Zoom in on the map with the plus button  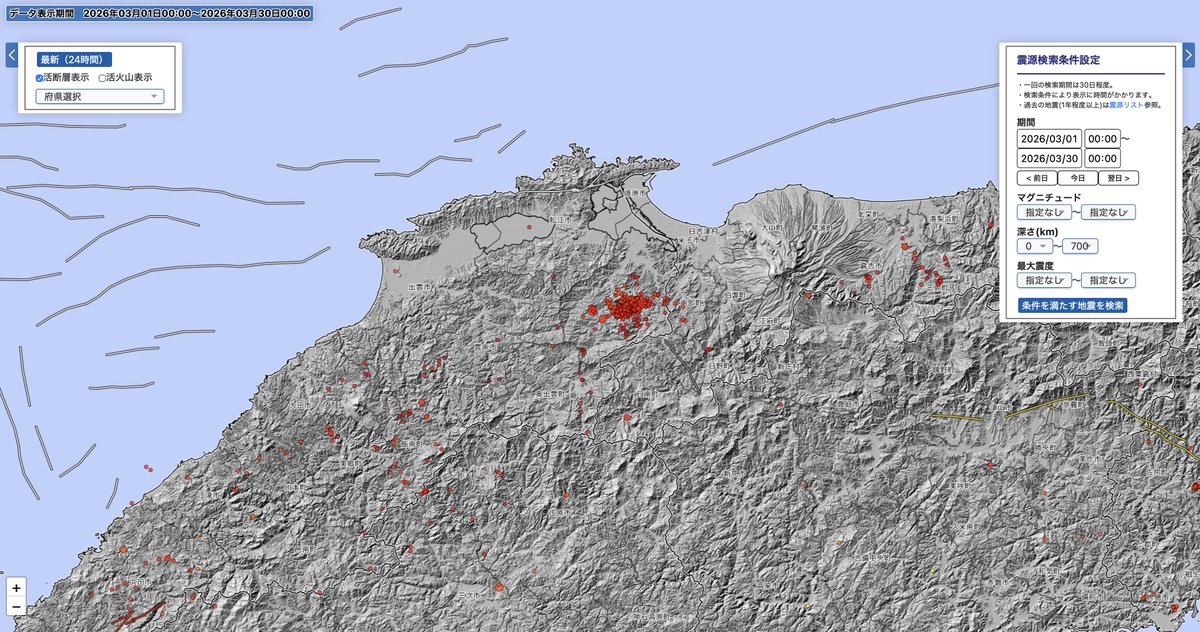pos(16,588)
